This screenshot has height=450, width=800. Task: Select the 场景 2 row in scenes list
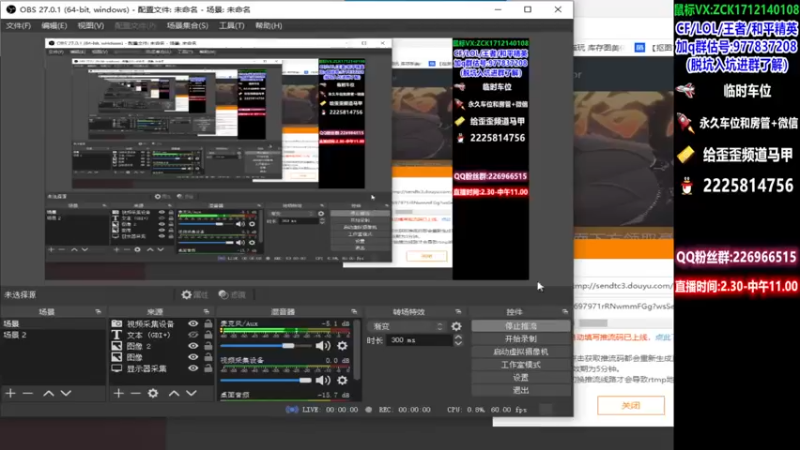tap(54, 335)
